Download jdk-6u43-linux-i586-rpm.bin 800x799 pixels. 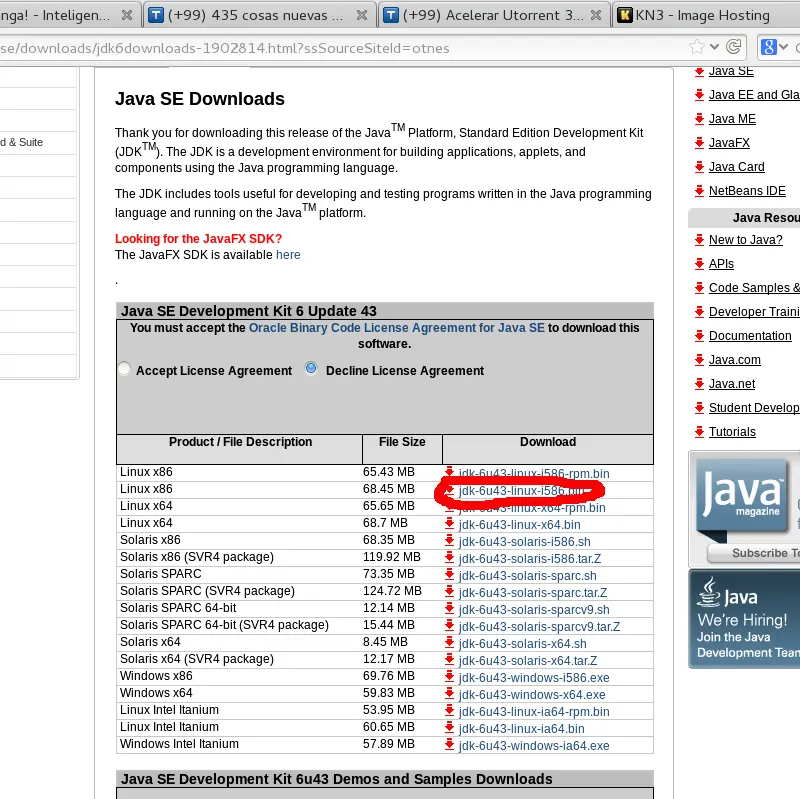click(534, 473)
